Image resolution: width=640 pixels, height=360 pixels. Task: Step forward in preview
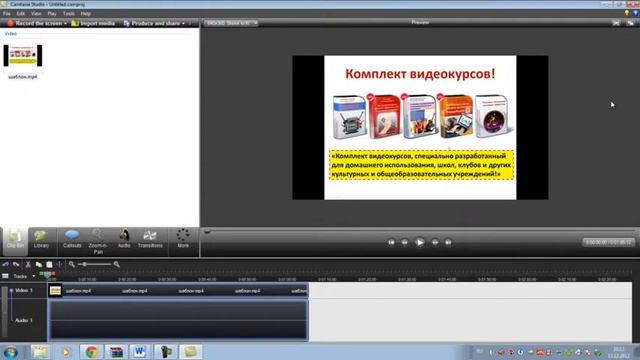coord(435,242)
